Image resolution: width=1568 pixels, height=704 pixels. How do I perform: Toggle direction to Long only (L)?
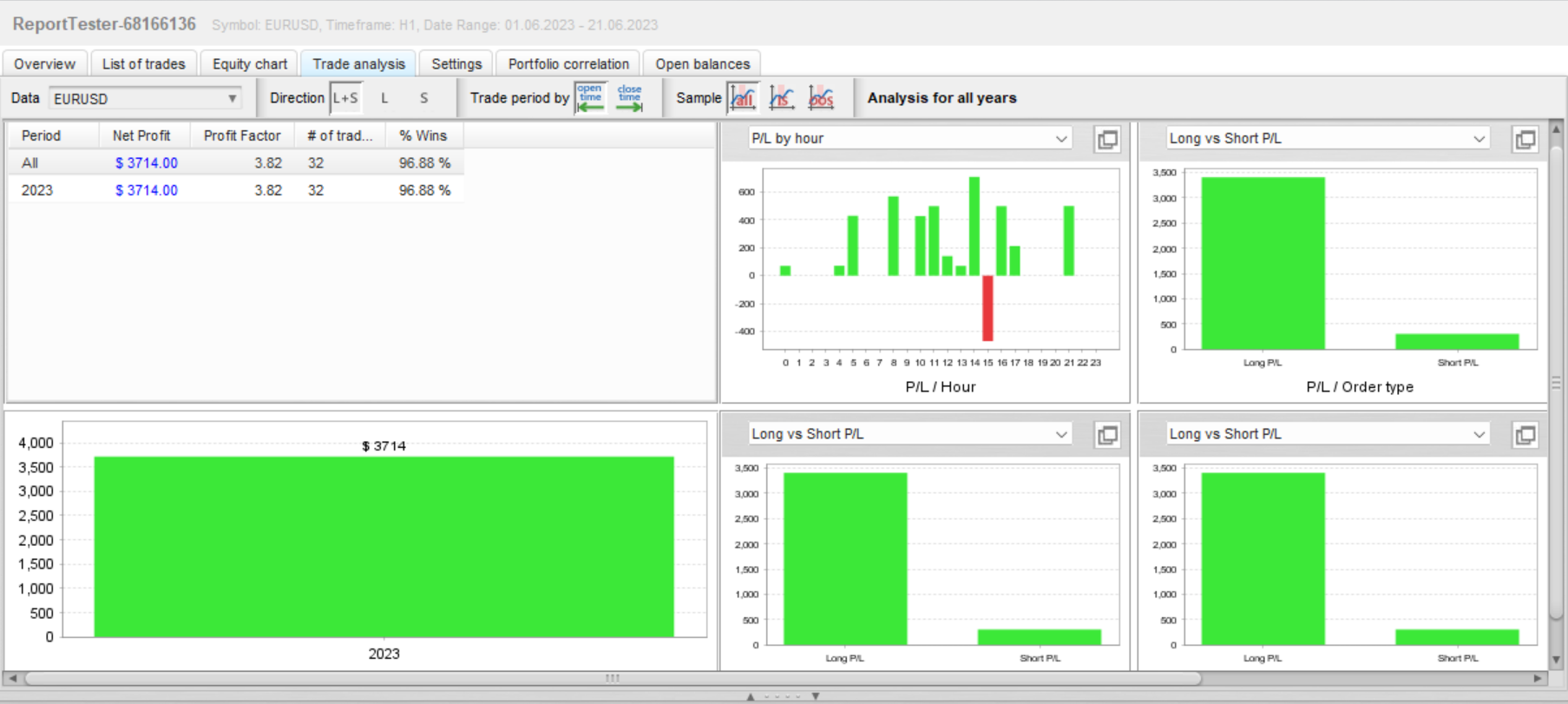[x=384, y=98]
